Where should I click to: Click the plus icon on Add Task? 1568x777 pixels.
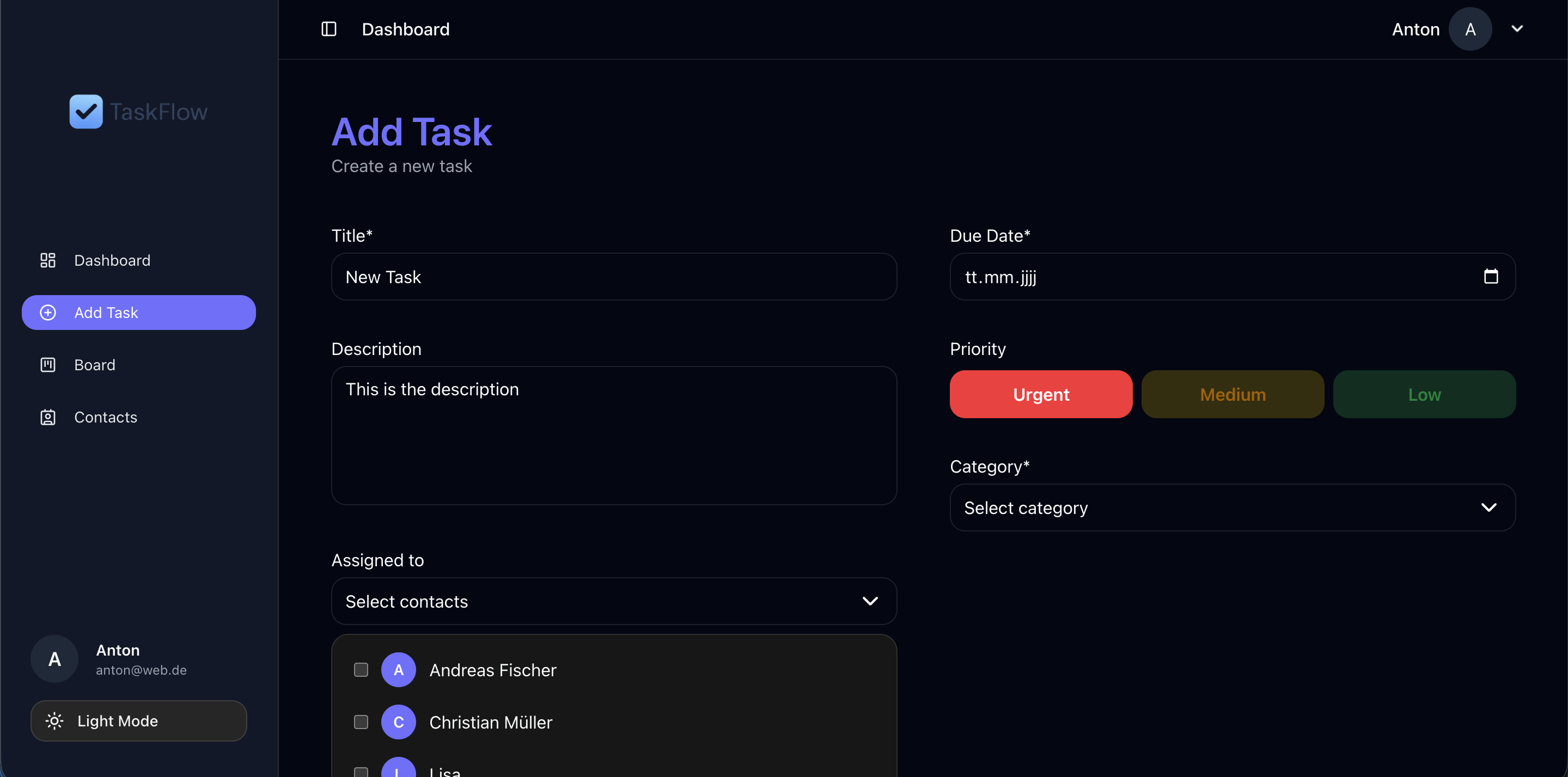[47, 312]
